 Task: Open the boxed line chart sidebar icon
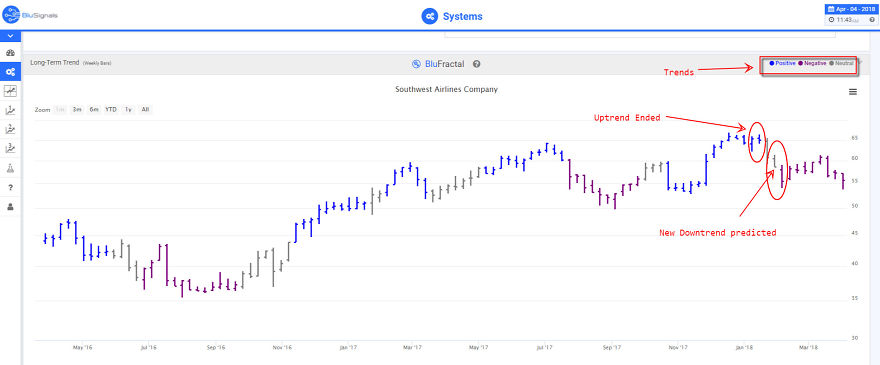click(x=10, y=90)
